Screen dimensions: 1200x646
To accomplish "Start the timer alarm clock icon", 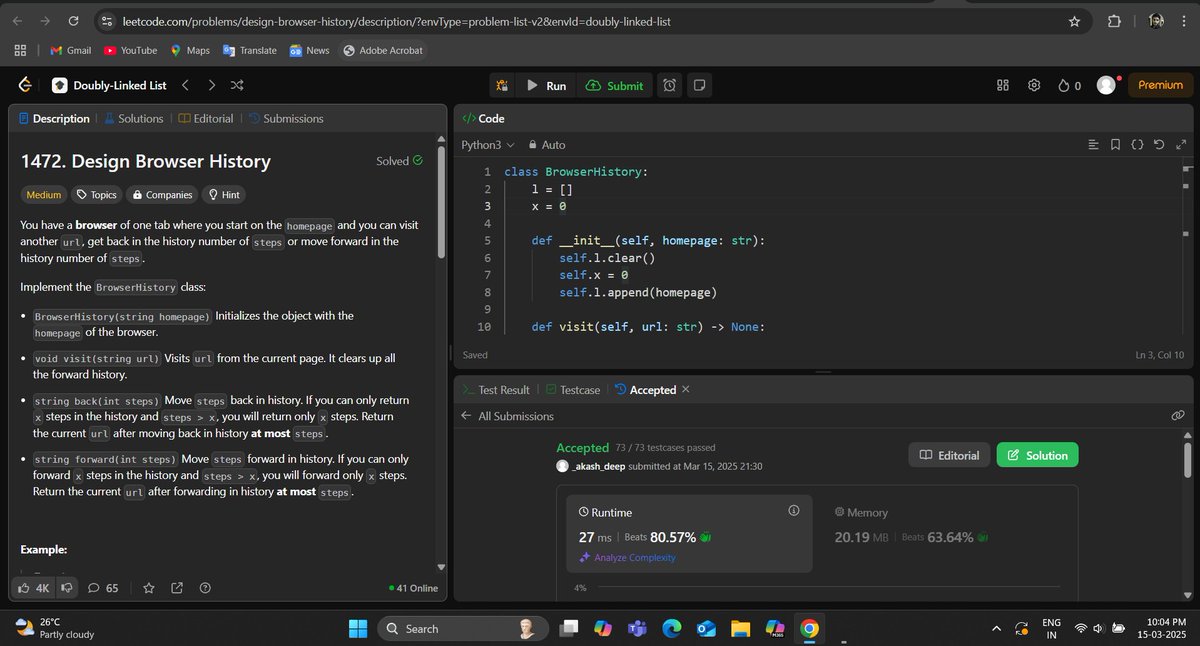I will pos(669,86).
